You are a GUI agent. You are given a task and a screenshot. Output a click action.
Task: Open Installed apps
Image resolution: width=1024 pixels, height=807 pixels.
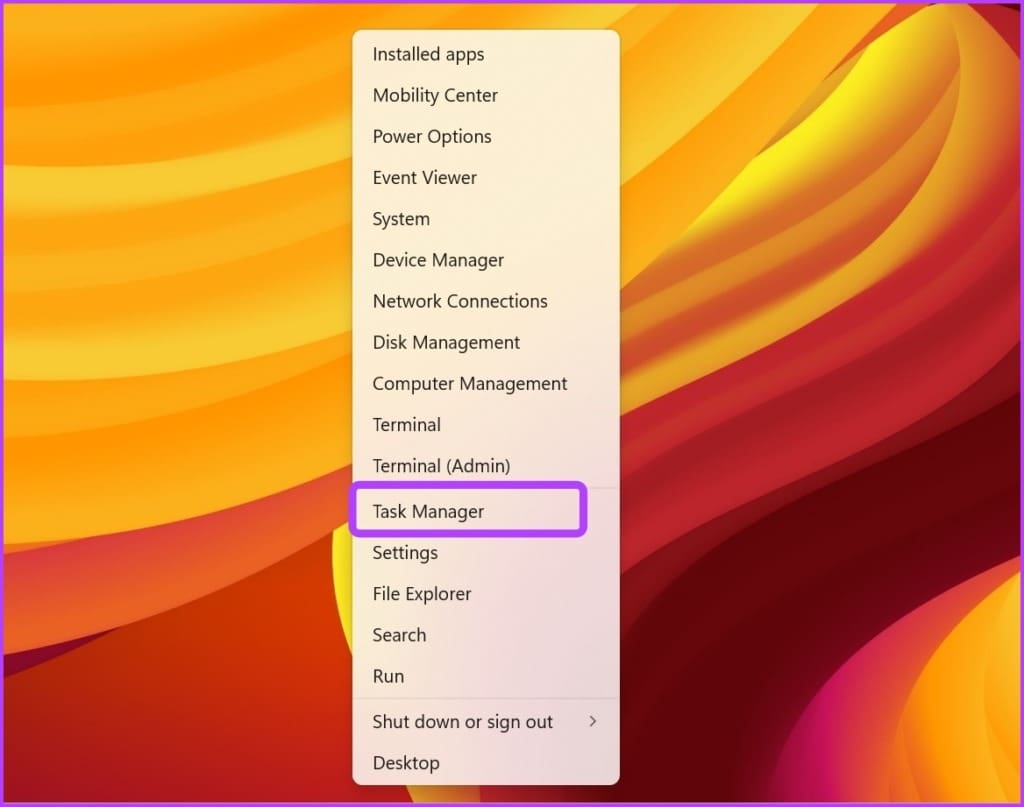coord(428,54)
